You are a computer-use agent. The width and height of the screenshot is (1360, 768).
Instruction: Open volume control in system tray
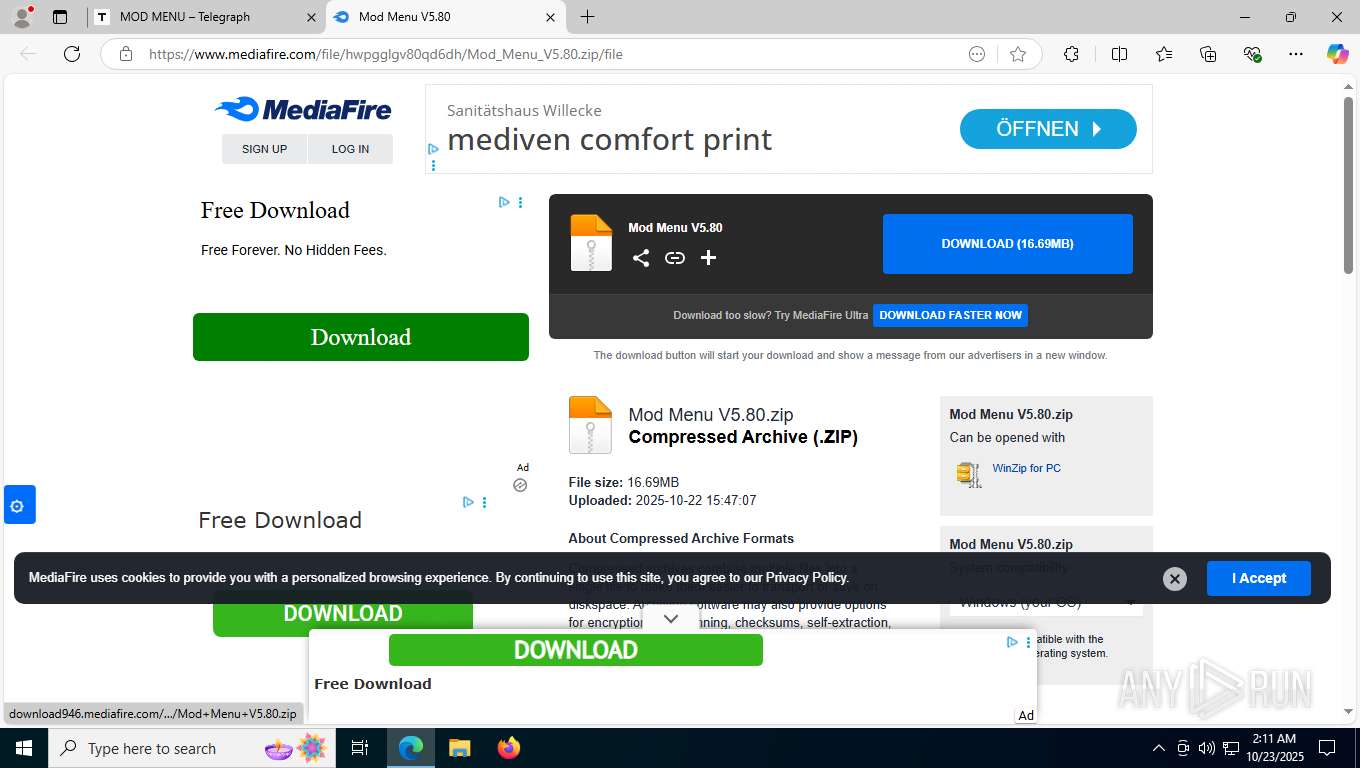(1207, 748)
